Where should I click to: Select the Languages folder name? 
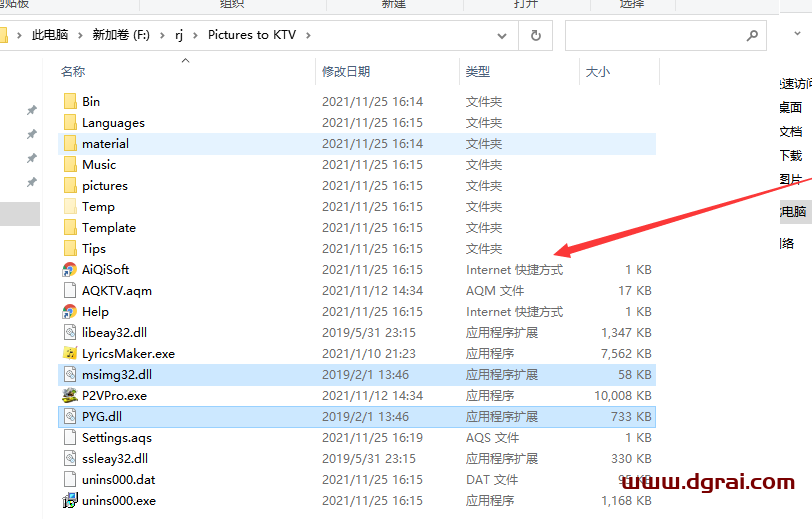(x=113, y=123)
